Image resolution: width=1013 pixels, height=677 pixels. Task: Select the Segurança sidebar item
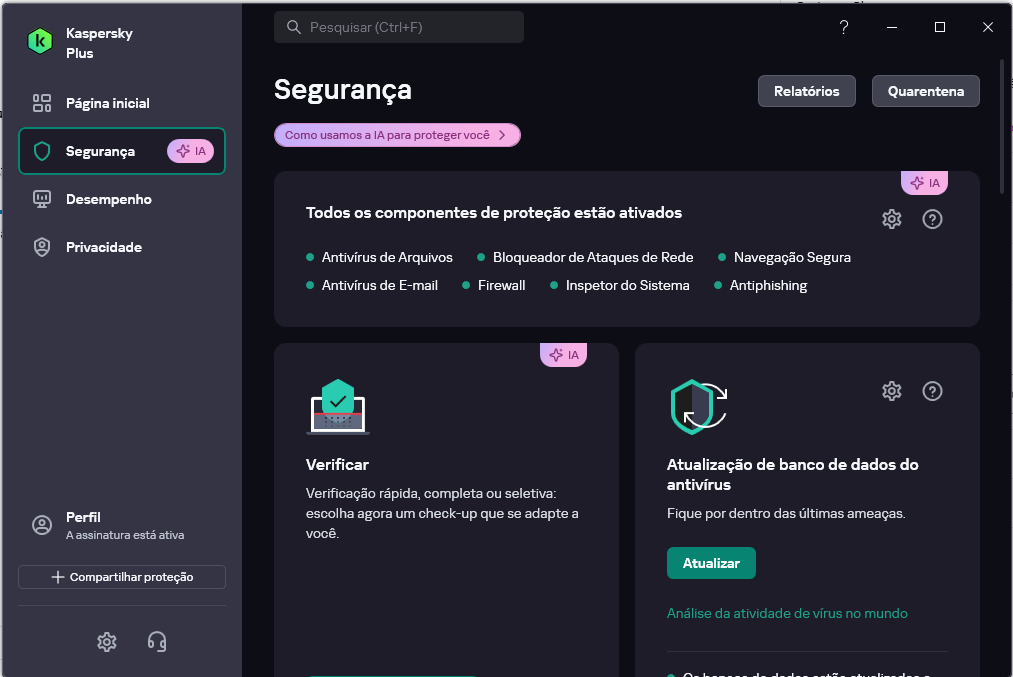click(x=100, y=151)
